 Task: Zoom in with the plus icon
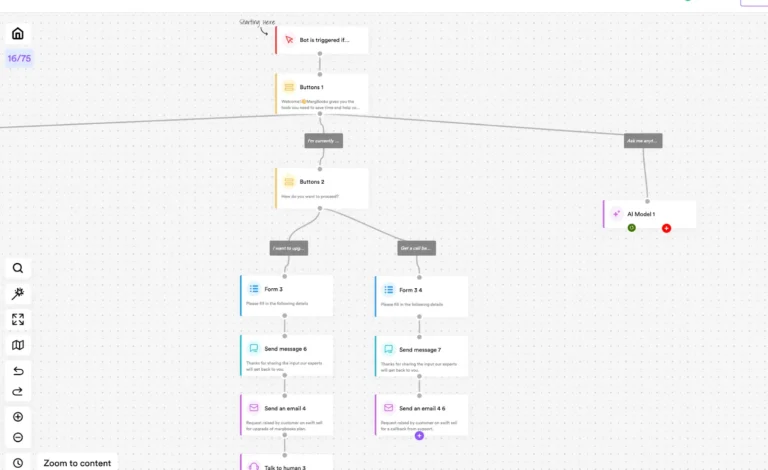pyautogui.click(x=18, y=417)
